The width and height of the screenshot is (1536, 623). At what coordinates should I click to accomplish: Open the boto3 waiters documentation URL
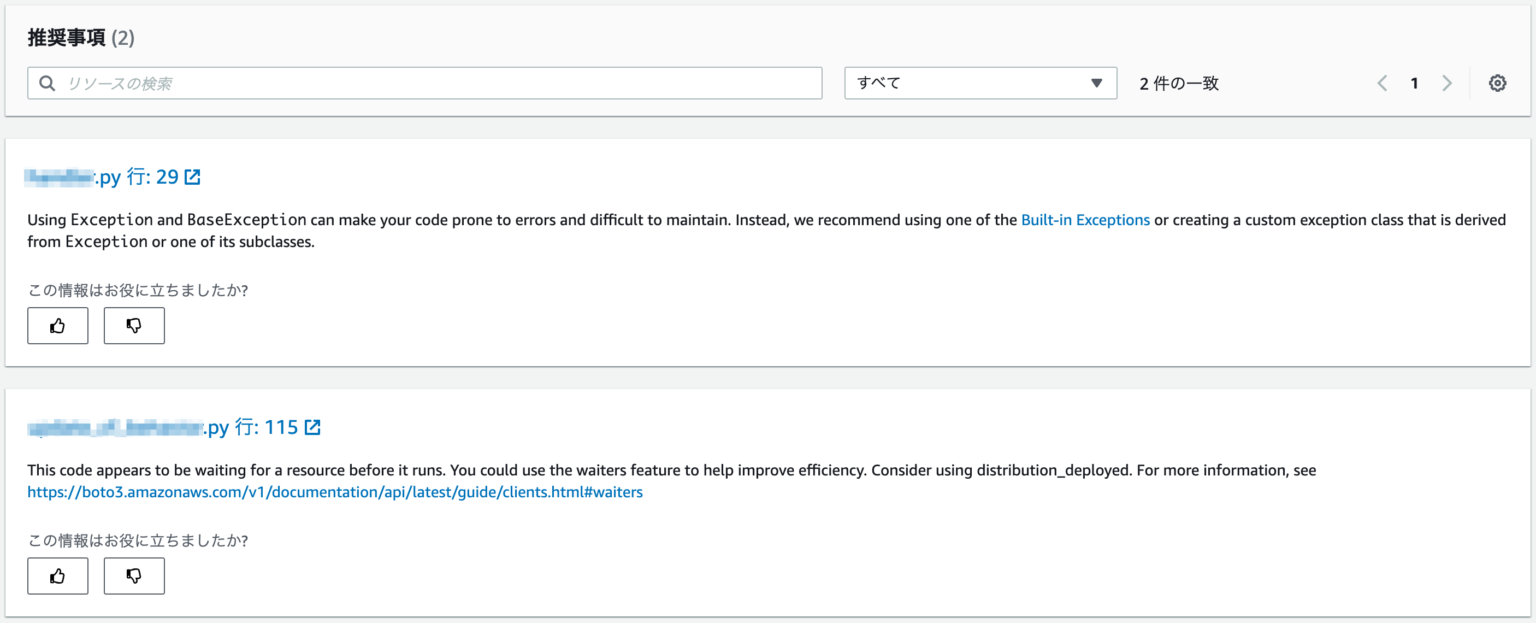[335, 492]
